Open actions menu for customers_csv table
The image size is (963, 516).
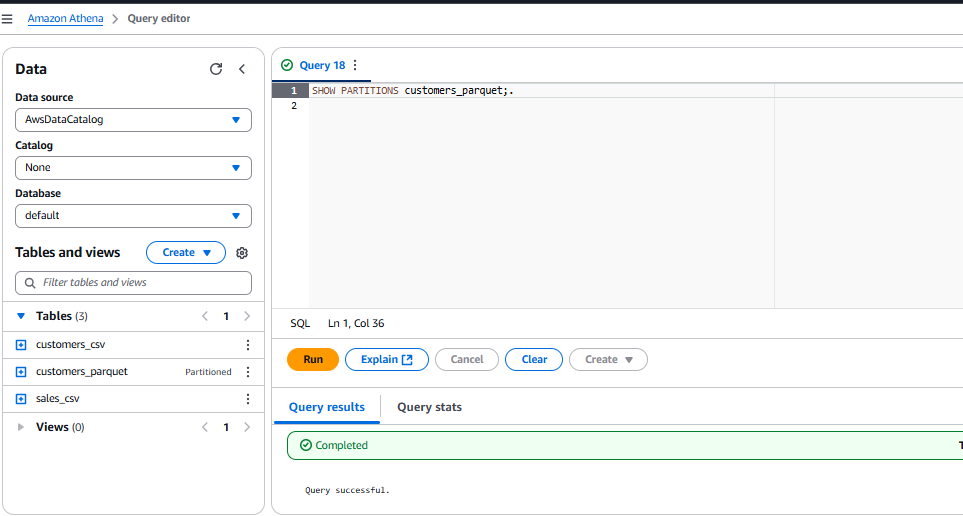coord(248,345)
